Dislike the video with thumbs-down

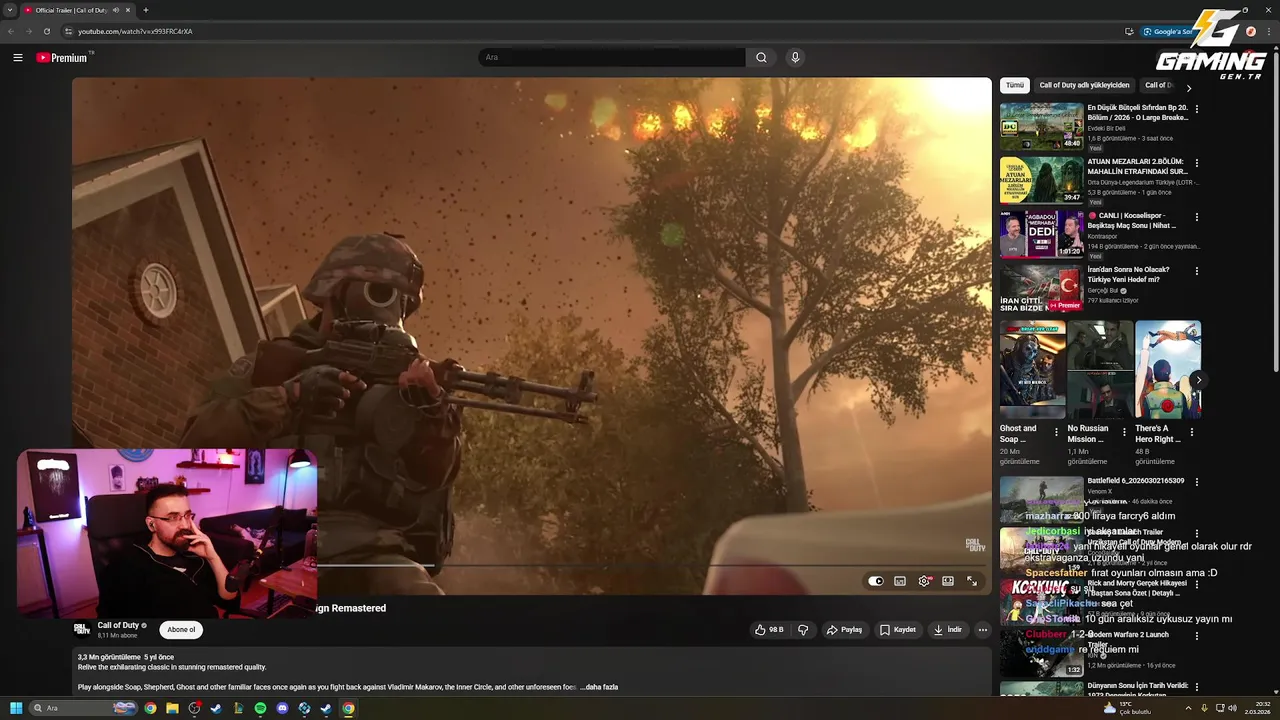803,630
